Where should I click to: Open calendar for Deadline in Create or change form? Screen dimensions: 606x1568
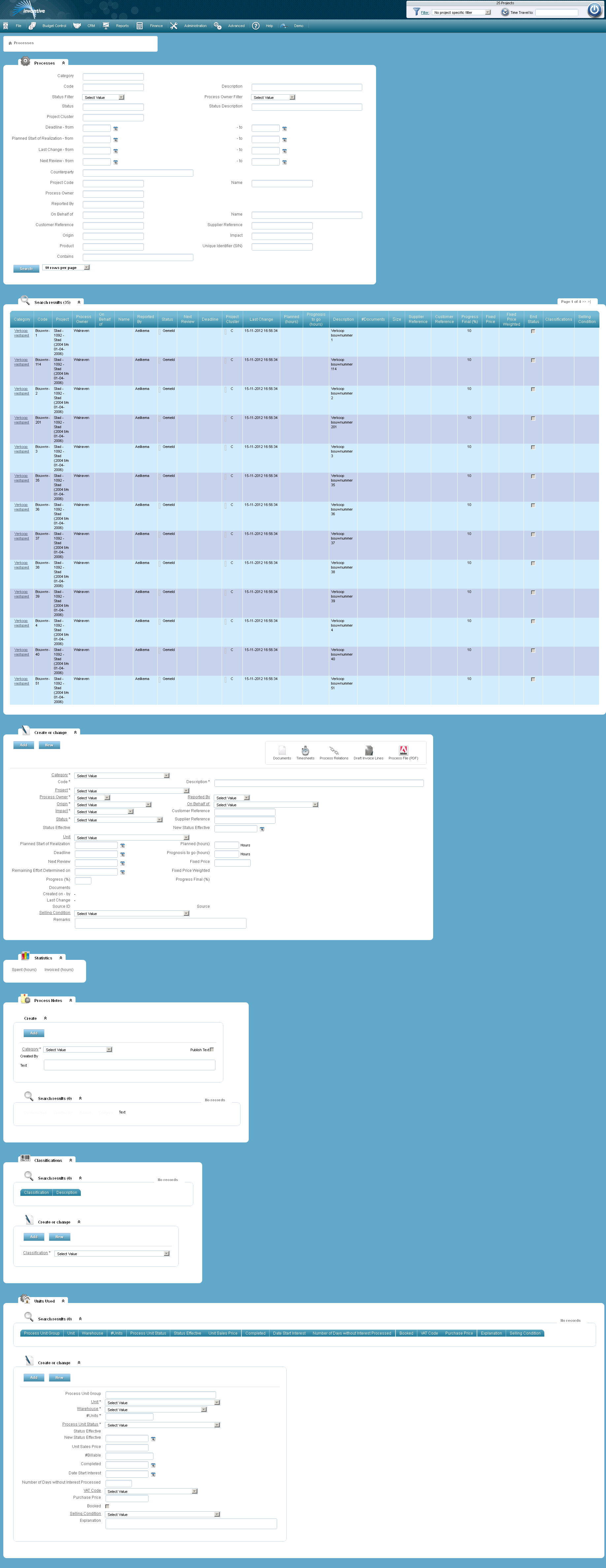[x=122, y=855]
